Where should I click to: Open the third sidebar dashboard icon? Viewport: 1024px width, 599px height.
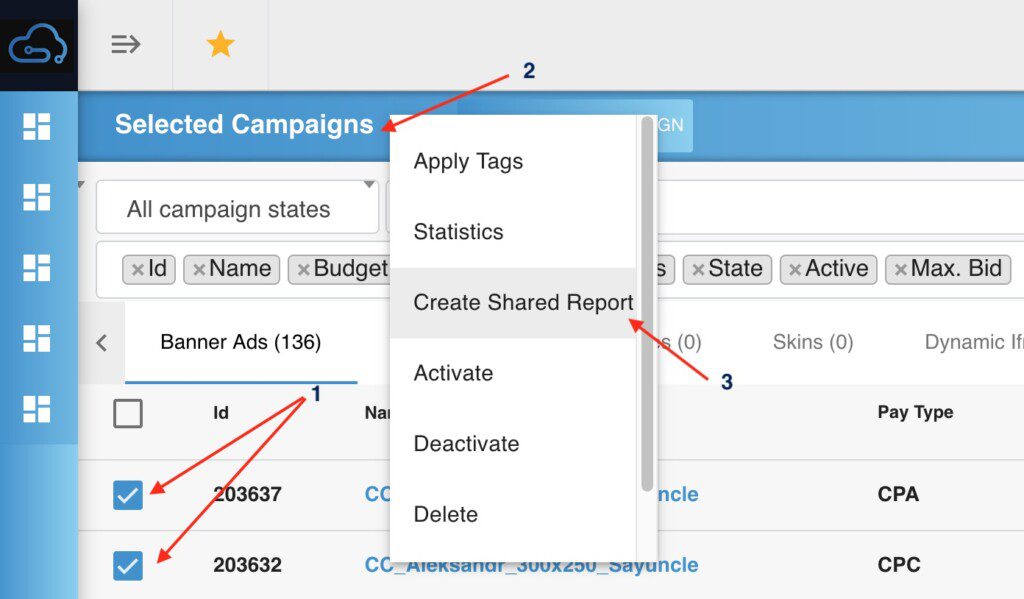click(x=37, y=267)
